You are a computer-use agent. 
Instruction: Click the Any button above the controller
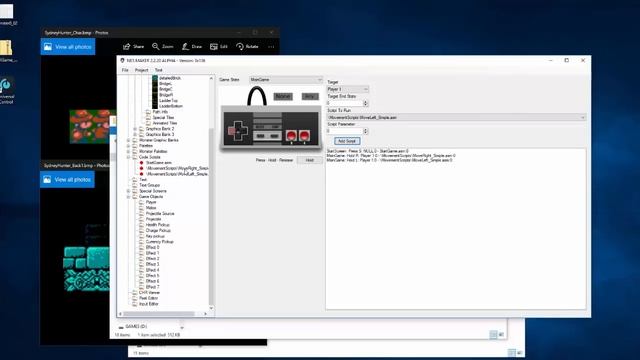(310, 96)
